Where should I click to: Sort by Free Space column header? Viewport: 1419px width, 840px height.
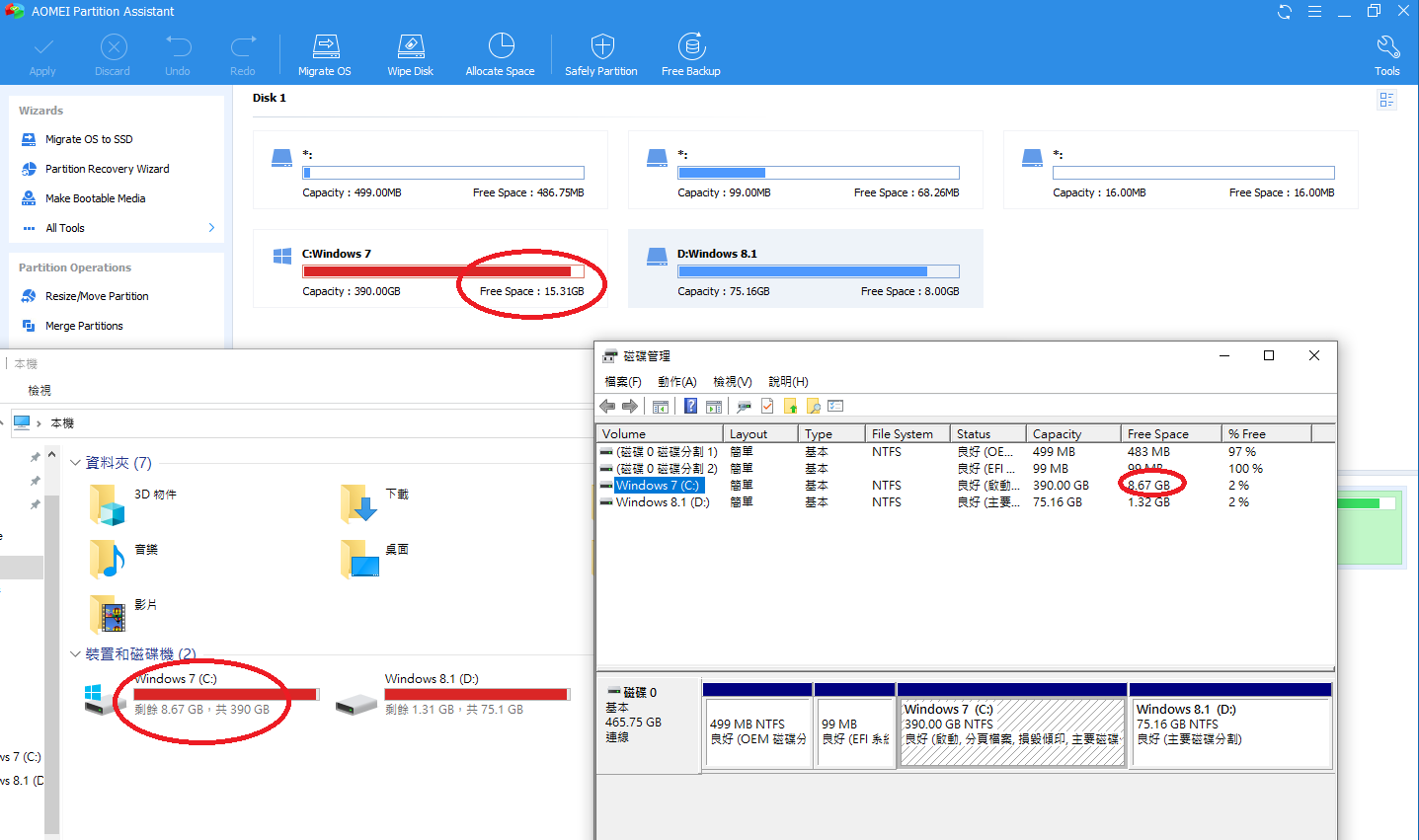point(1171,434)
